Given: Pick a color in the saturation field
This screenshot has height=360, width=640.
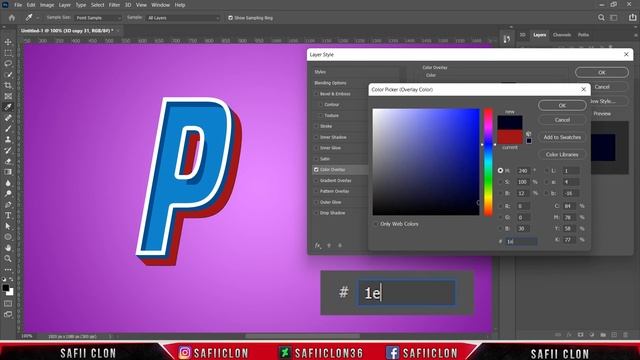Looking at the screenshot, I should coord(426,162).
